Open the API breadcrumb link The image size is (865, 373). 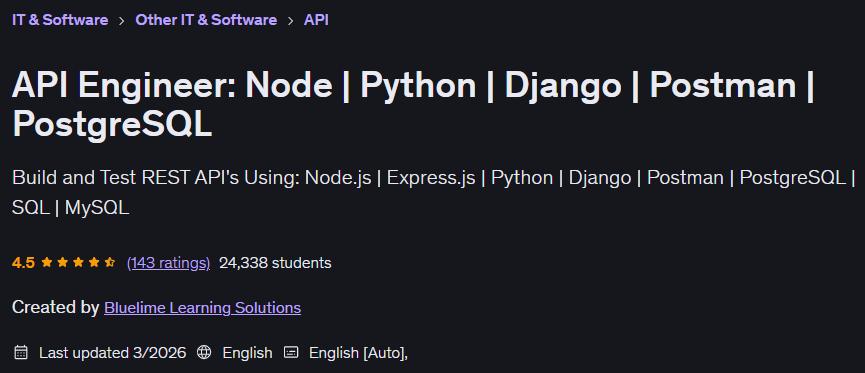click(x=316, y=20)
